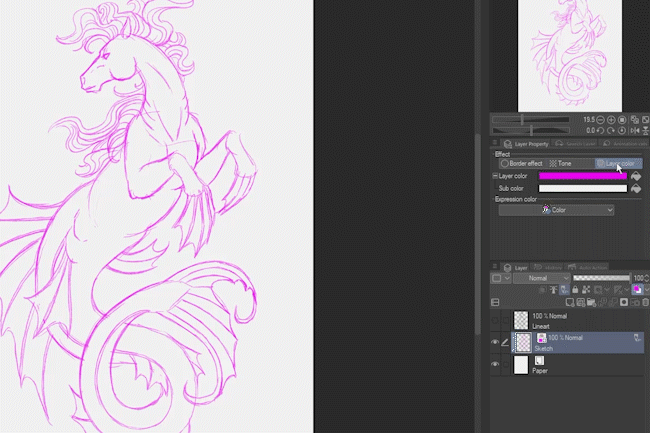The height and width of the screenshot is (433, 650).
Task: Create a New Layer Folder
Action: point(592,302)
